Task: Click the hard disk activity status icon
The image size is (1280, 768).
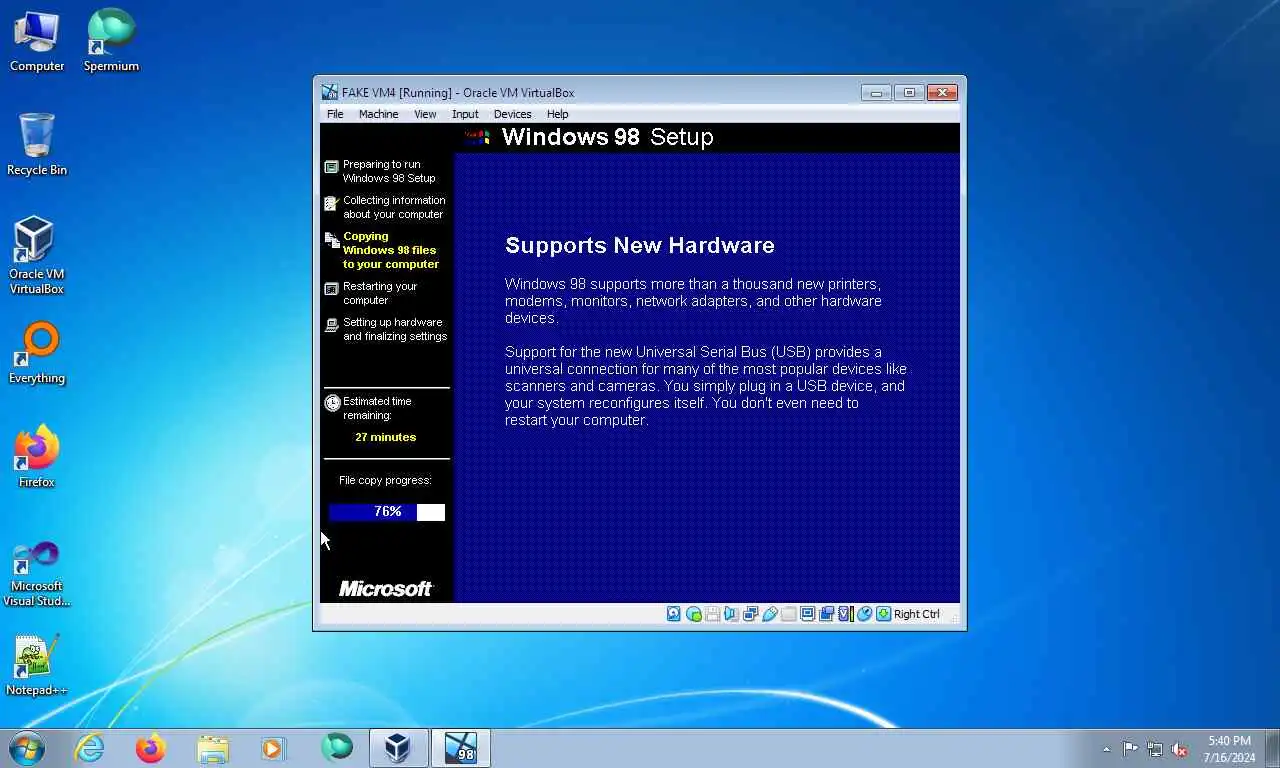Action: tap(673, 614)
